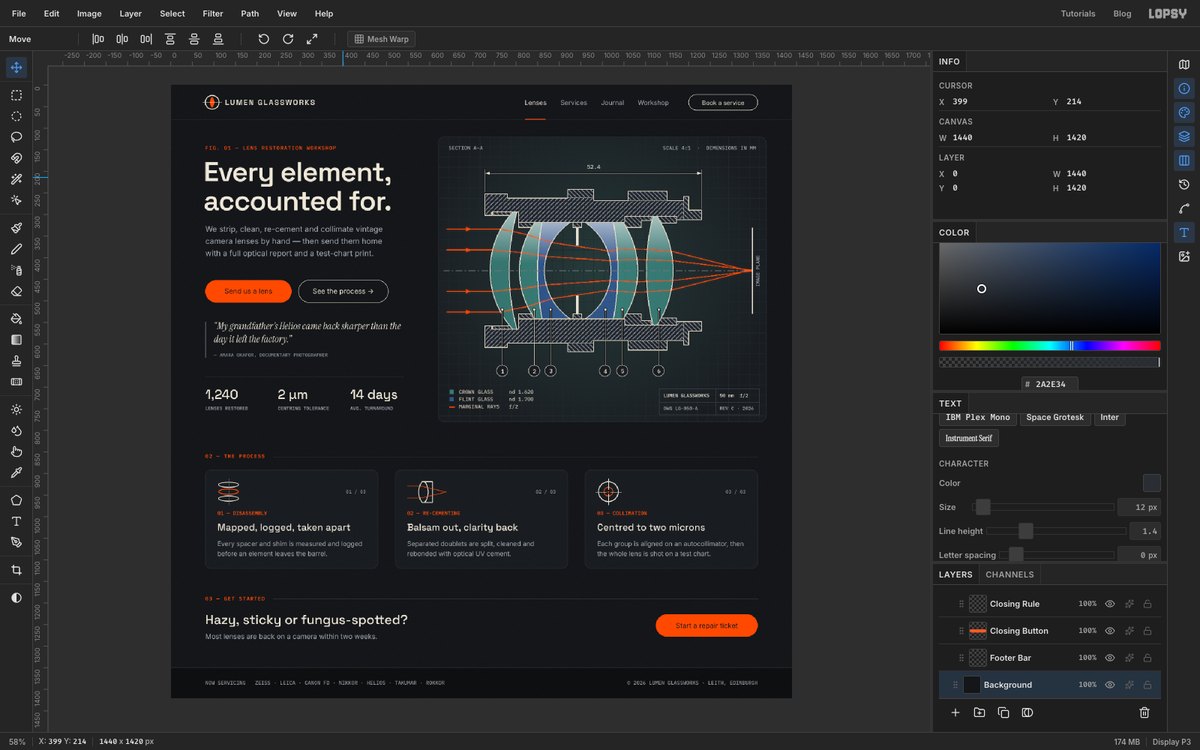This screenshot has height=750, width=1200.
Task: Add a new layer group folder
Action: [979, 713]
